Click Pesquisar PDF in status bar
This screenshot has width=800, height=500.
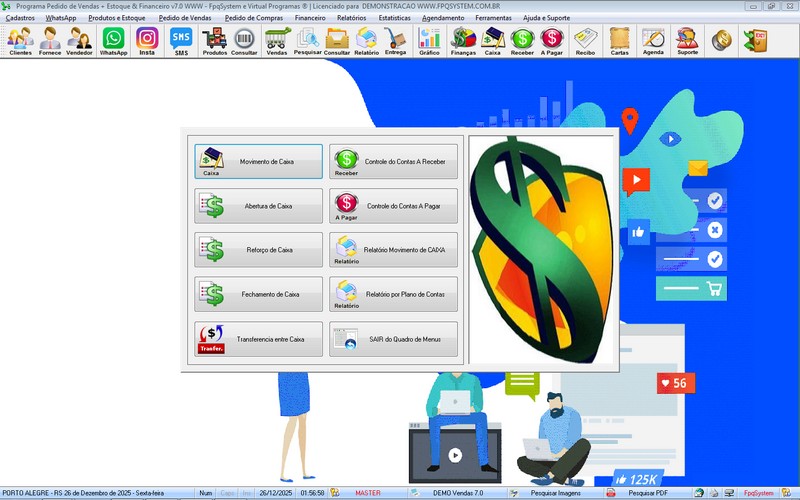click(x=648, y=493)
